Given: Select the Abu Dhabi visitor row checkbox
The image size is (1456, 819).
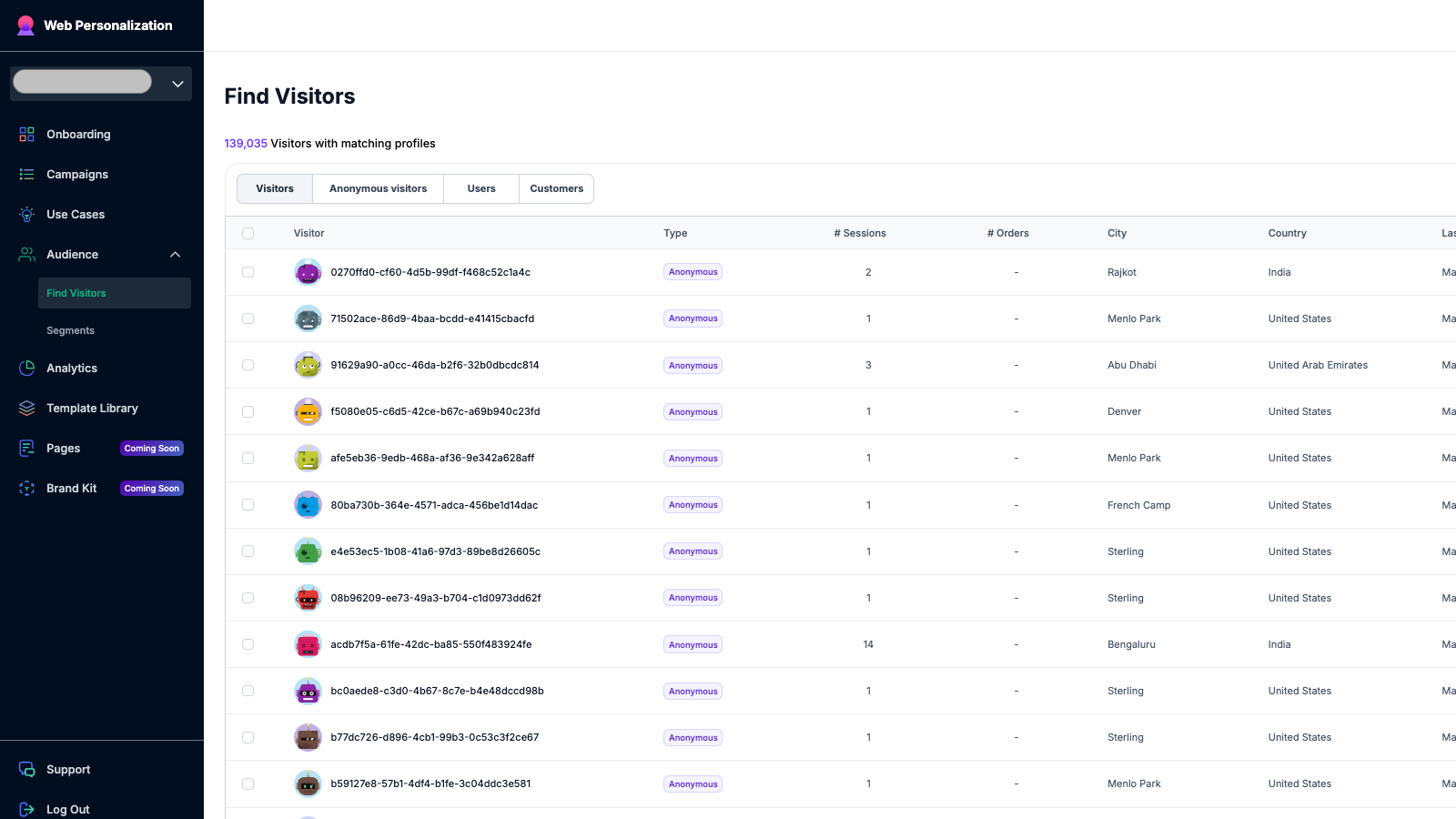Looking at the screenshot, I should (x=248, y=365).
